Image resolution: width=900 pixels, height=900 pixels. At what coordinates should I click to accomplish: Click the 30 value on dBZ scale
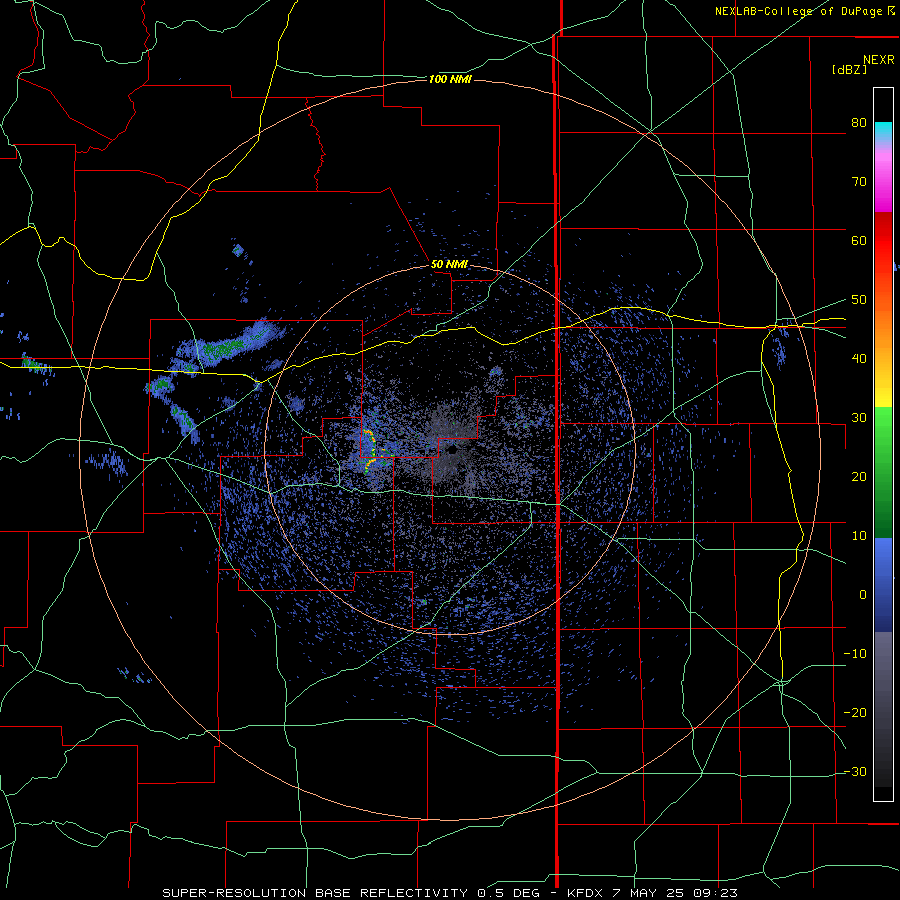859,418
